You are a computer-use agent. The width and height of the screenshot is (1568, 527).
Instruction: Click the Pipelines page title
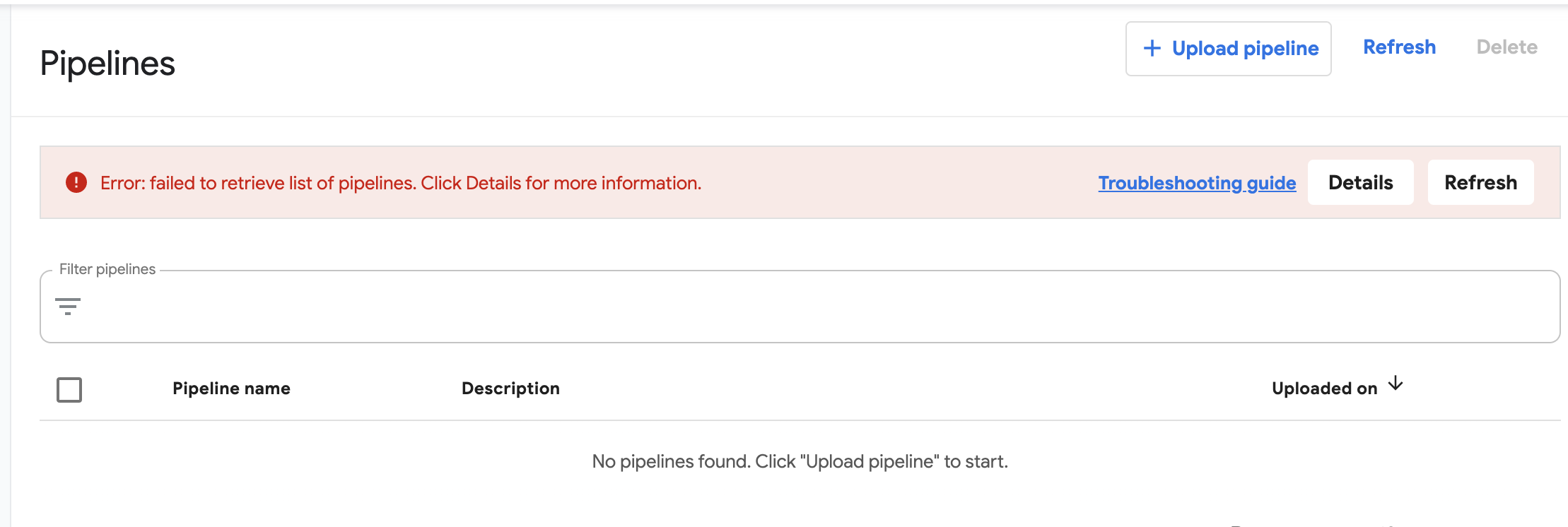pos(107,63)
